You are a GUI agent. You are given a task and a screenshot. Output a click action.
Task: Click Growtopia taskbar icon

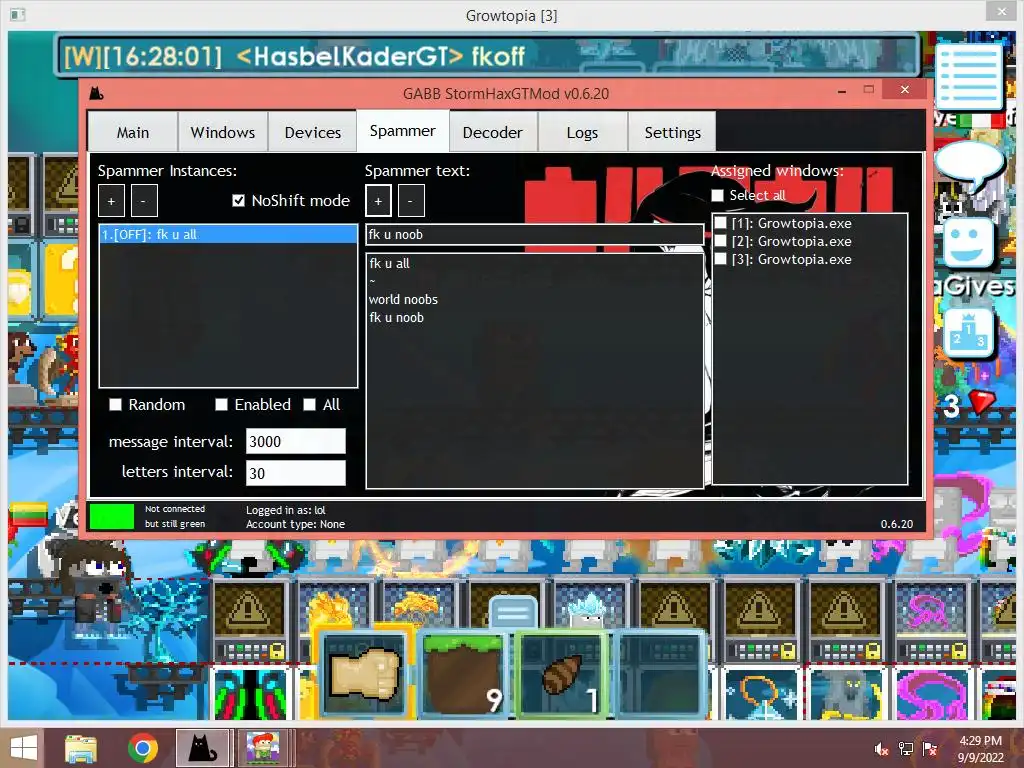point(263,748)
